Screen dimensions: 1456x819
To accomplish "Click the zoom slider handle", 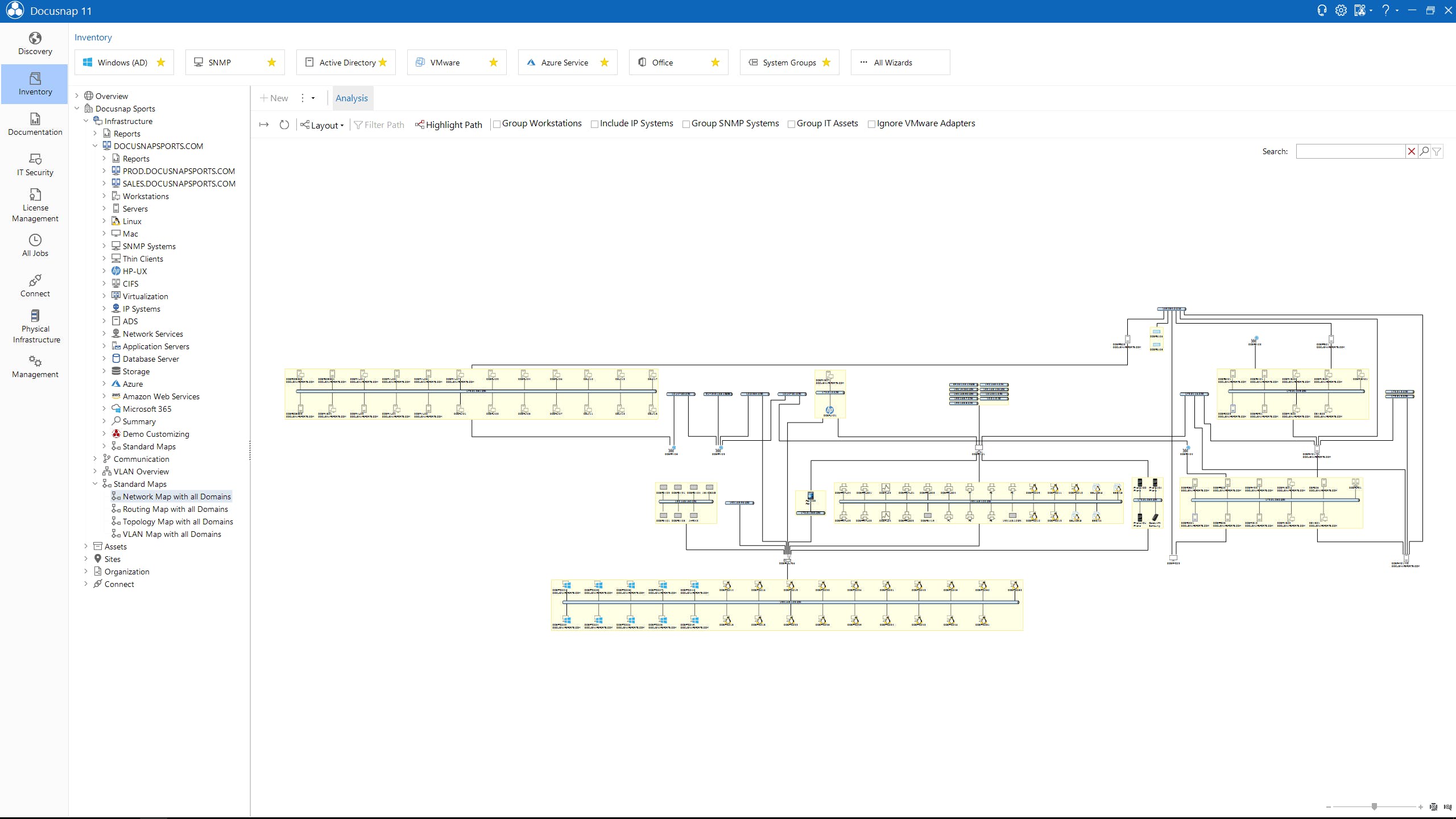I will click(1374, 806).
